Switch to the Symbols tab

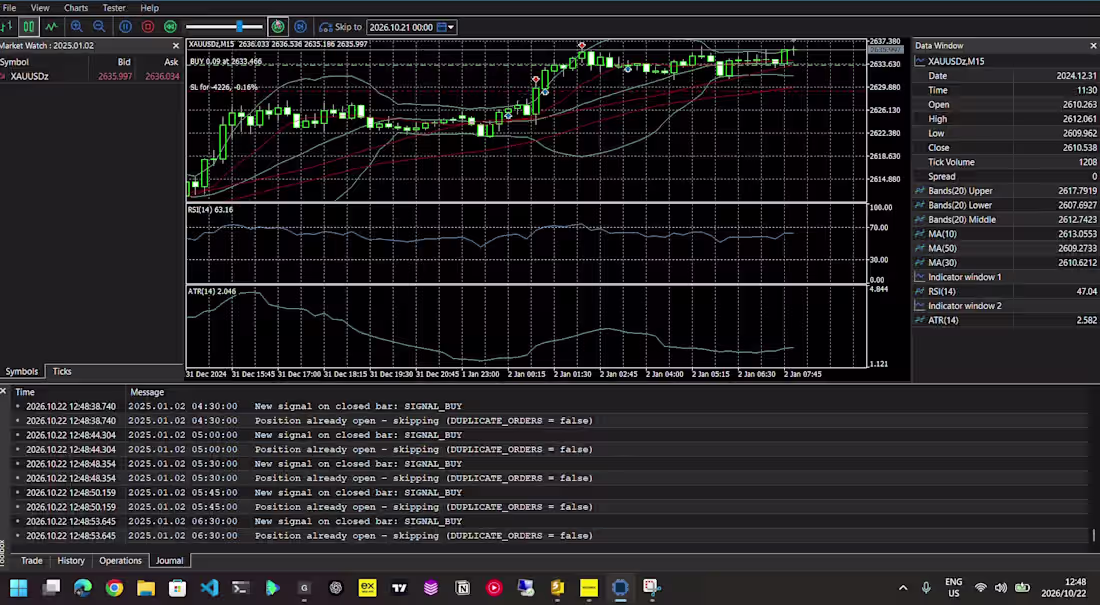point(22,371)
